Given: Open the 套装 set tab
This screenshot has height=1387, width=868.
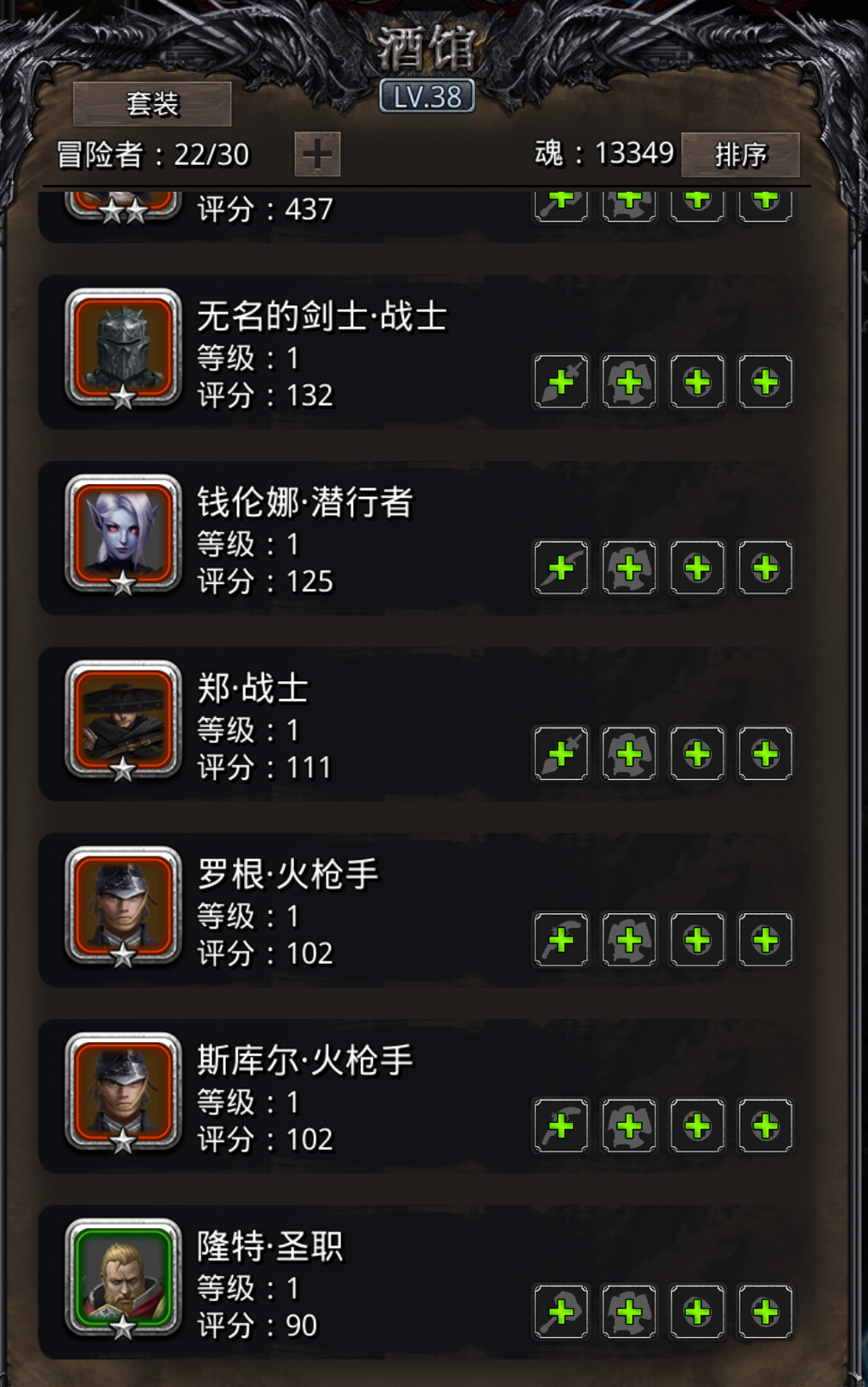Looking at the screenshot, I should tap(152, 104).
